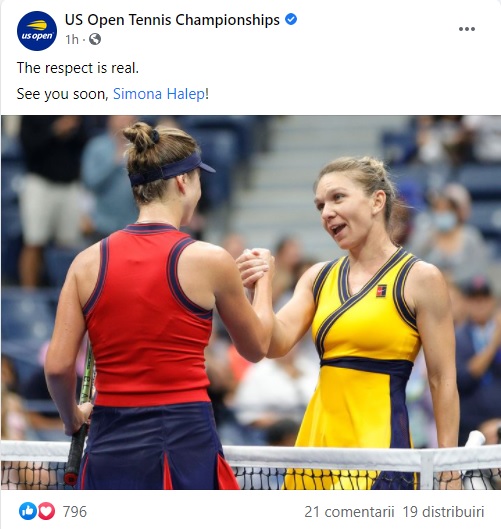Open the Simona Halep tagged profile link
Image resolution: width=501 pixels, height=529 pixels.
159,94
